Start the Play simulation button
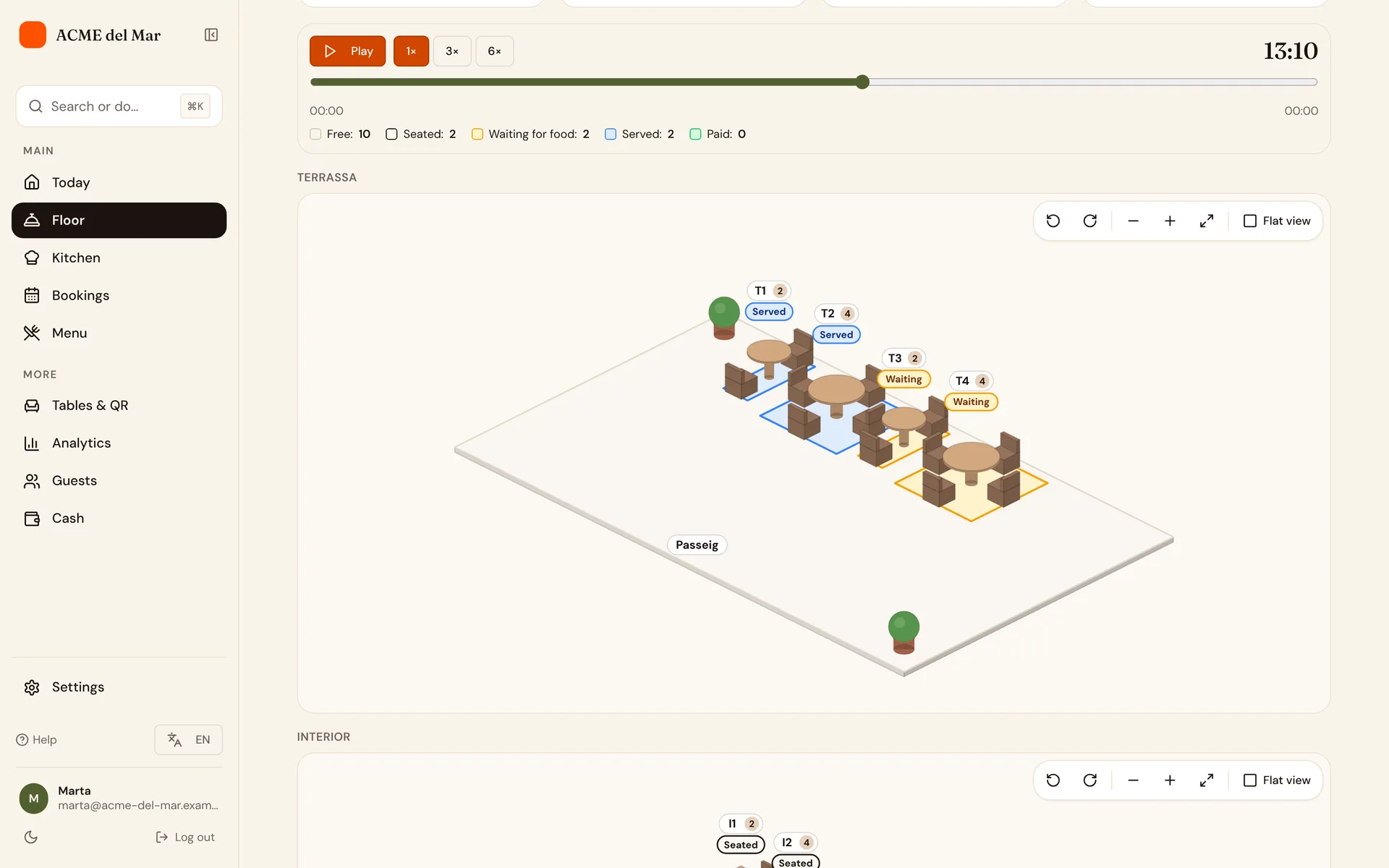Image resolution: width=1389 pixels, height=868 pixels. pyautogui.click(x=347, y=51)
